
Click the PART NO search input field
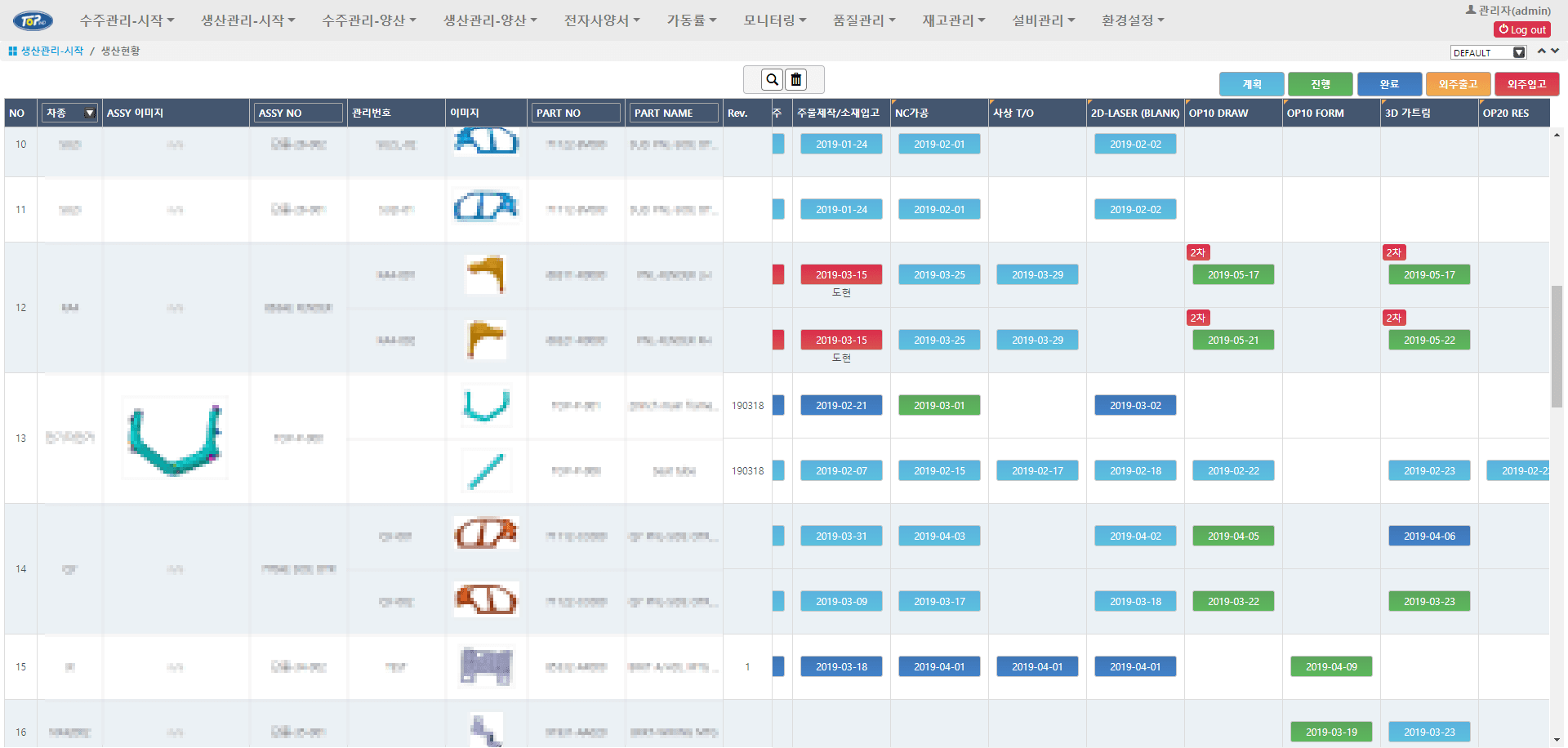tap(576, 112)
